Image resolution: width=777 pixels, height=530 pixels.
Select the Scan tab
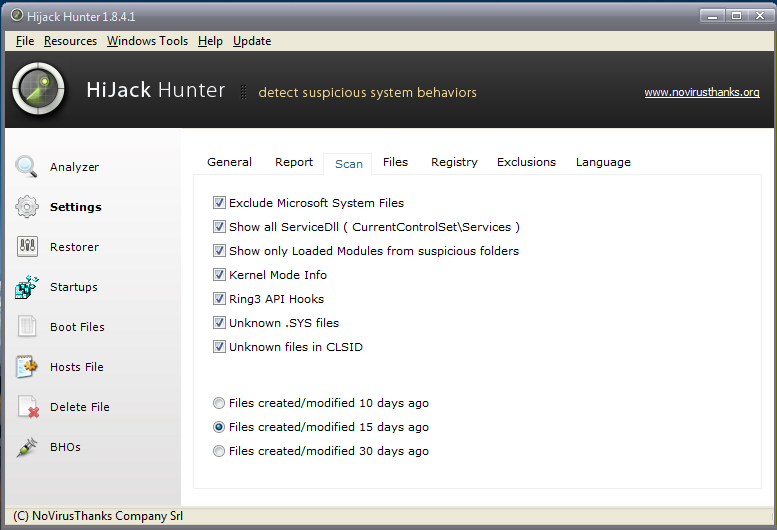(348, 164)
